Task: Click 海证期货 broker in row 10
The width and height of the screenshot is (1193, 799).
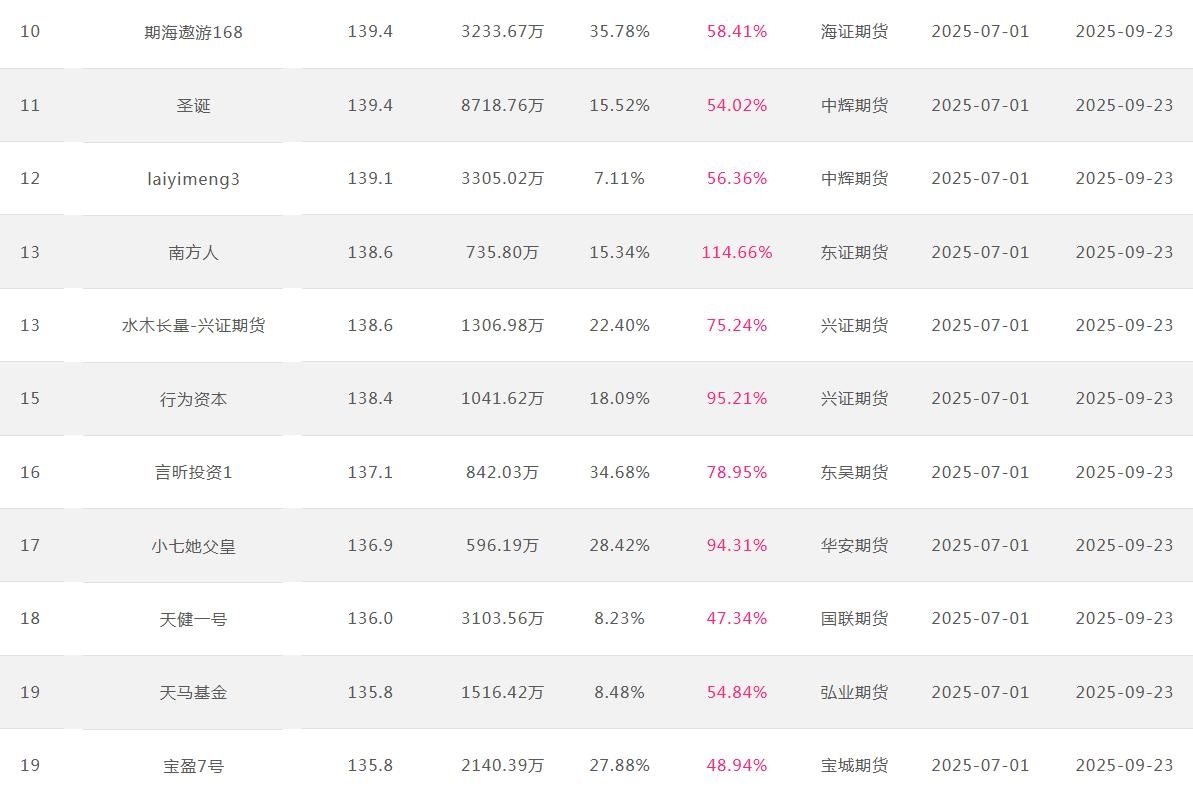Action: click(x=854, y=31)
